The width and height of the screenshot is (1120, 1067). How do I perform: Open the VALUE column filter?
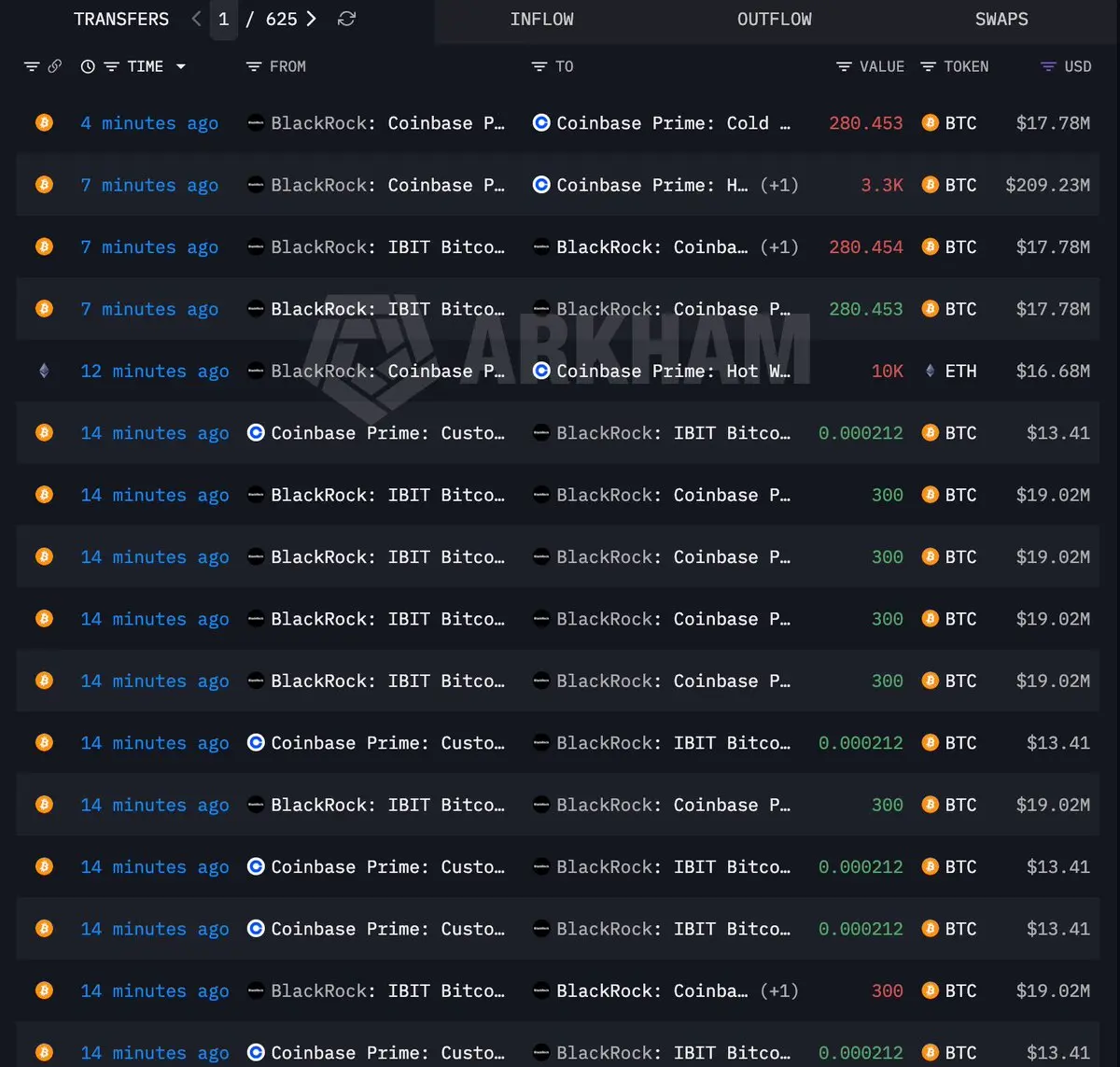coord(844,66)
